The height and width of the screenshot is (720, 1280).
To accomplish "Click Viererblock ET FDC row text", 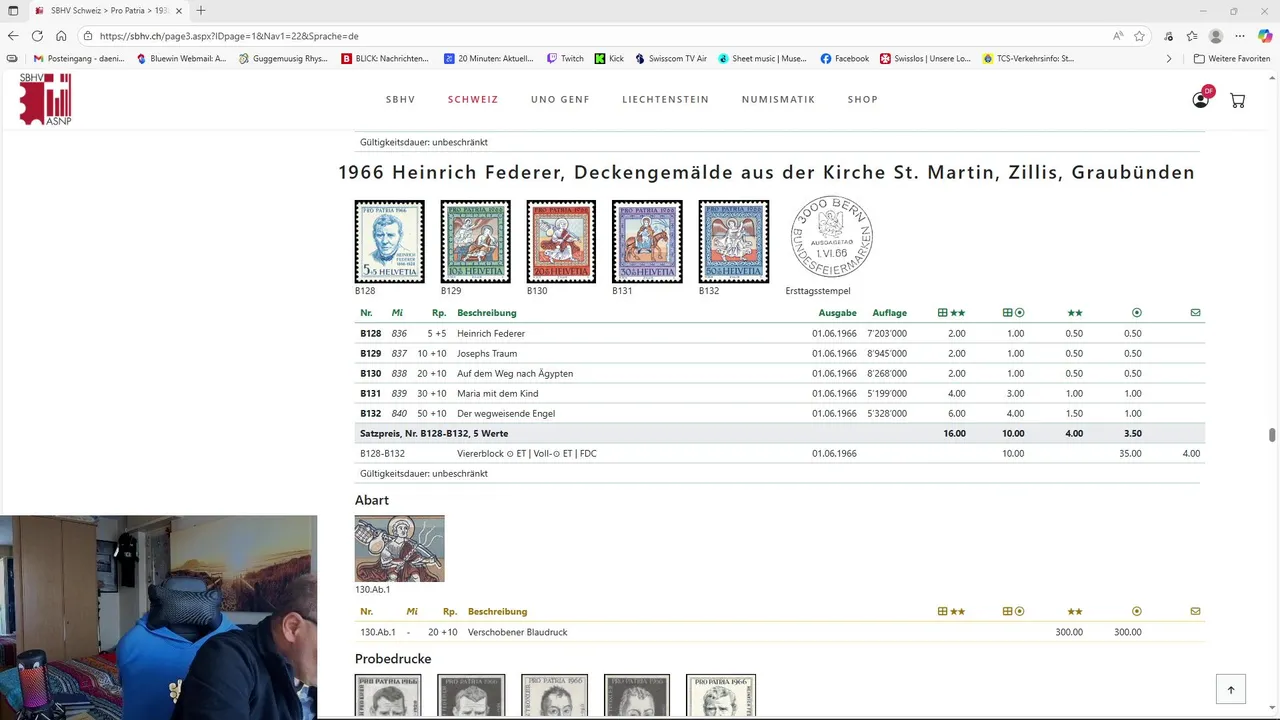I will coord(527,453).
